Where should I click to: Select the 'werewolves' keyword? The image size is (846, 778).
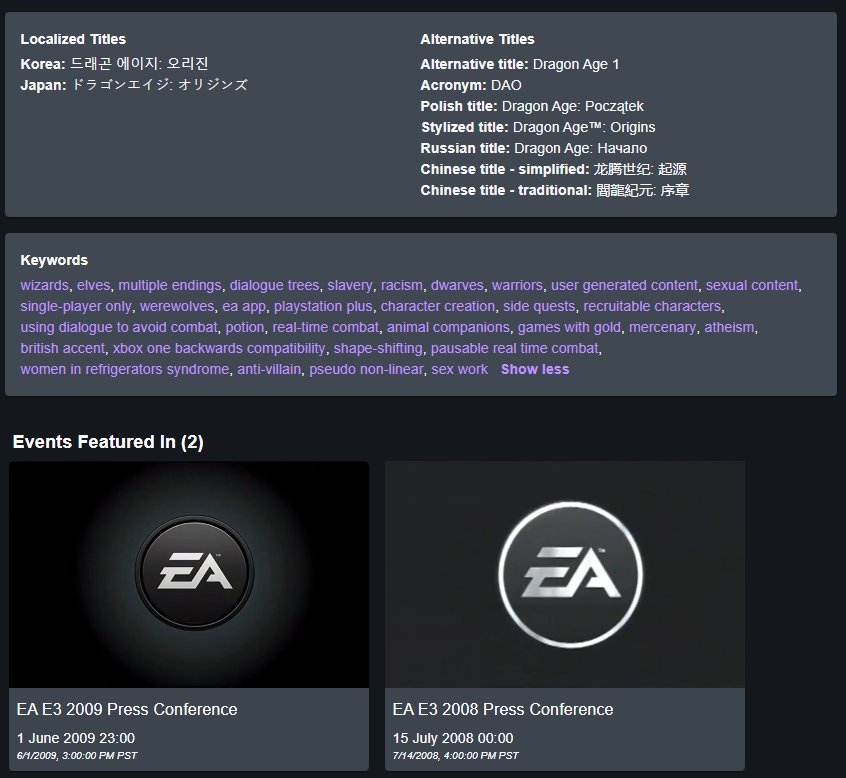click(177, 306)
